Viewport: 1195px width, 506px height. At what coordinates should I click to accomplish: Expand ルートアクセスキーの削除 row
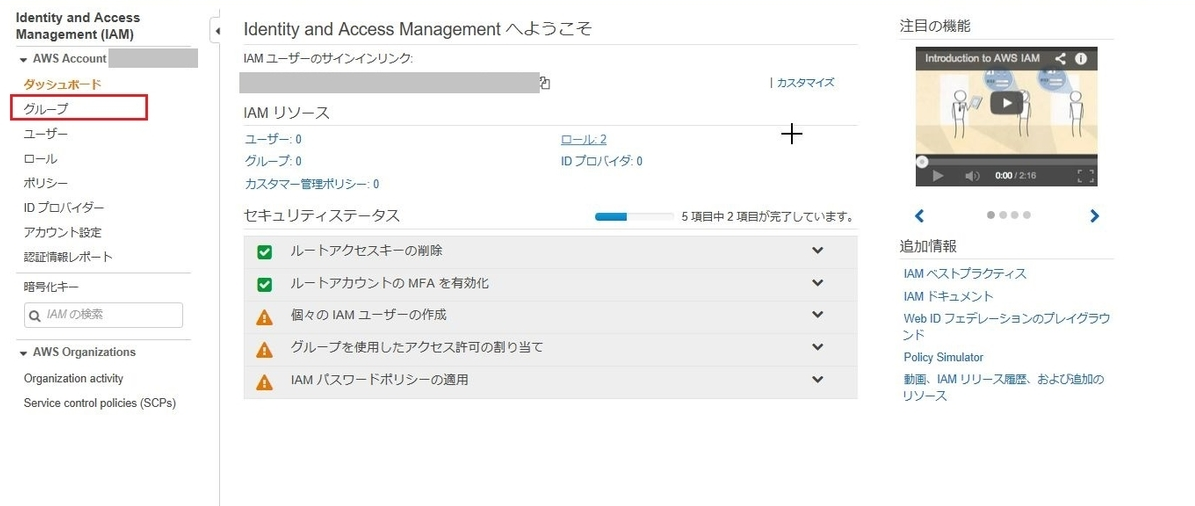click(818, 251)
